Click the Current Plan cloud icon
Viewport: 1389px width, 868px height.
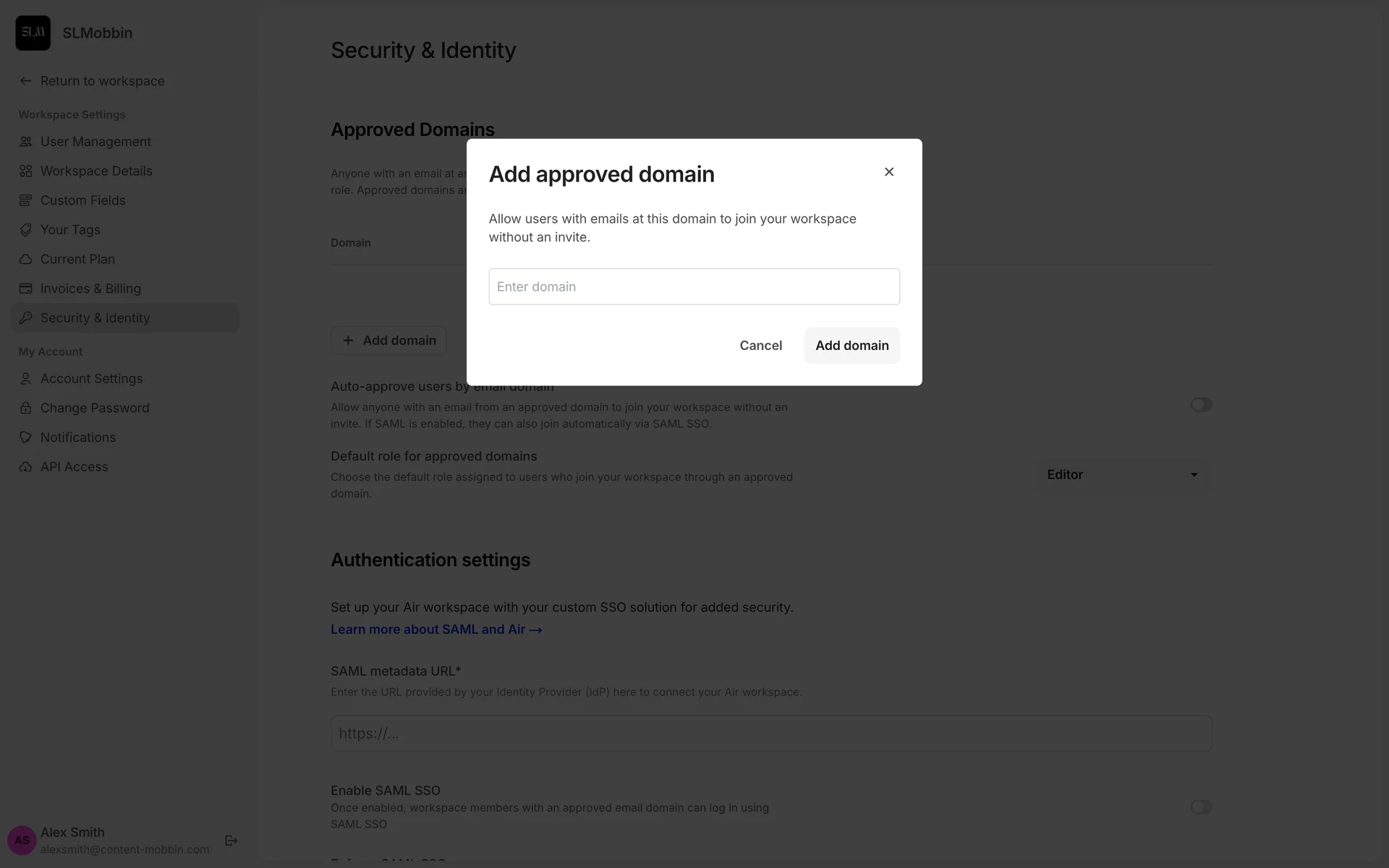[26, 259]
